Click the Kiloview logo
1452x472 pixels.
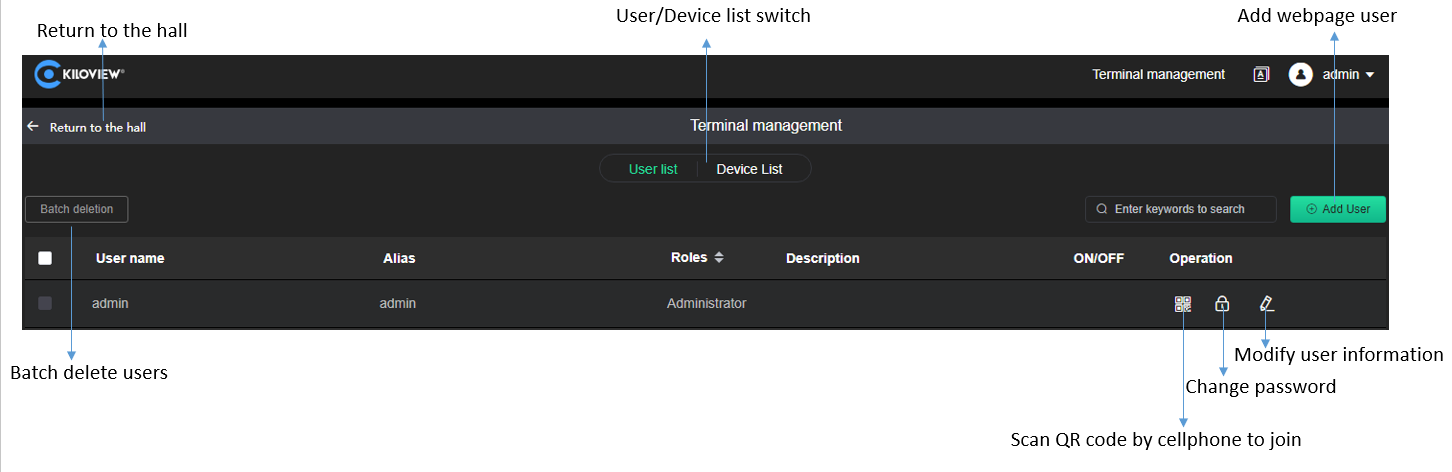click(79, 74)
